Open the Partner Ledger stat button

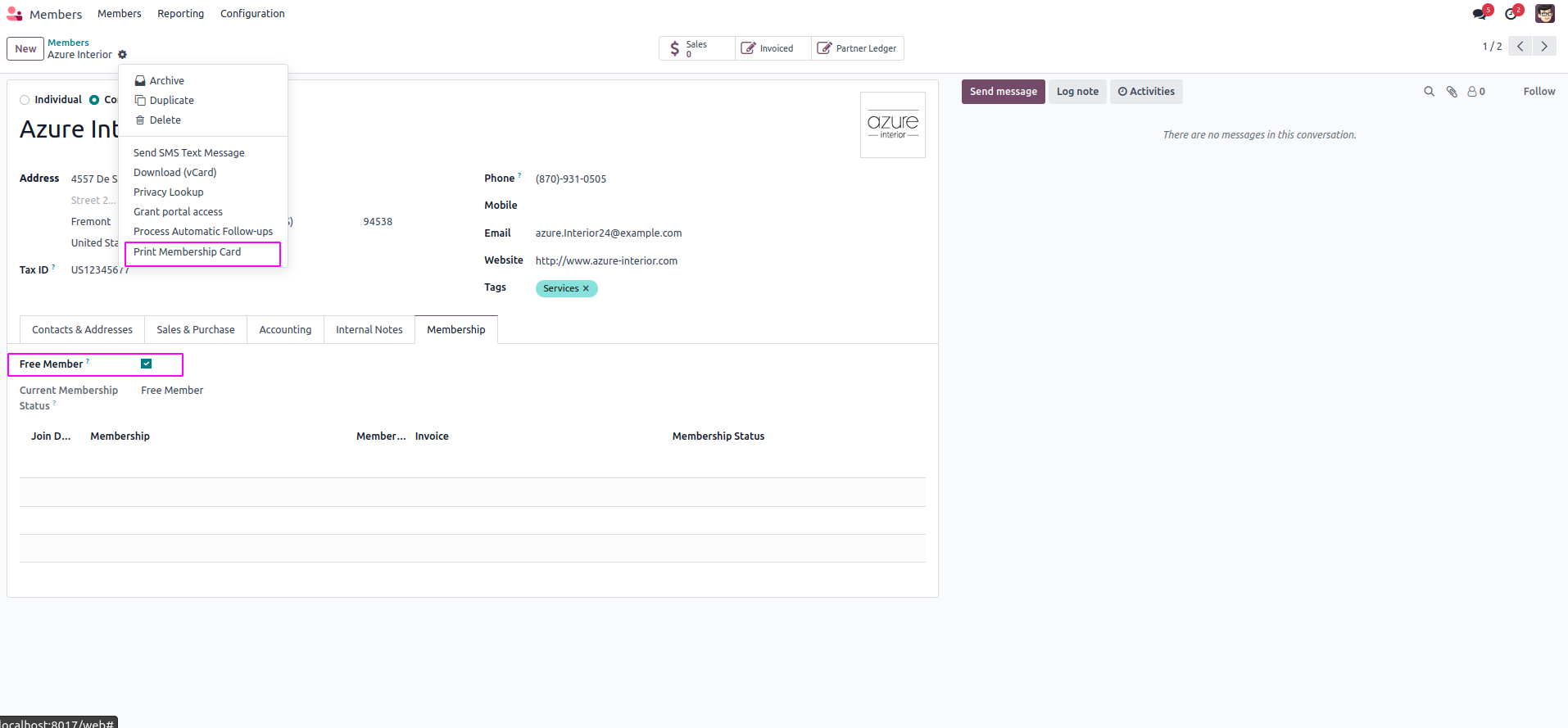[x=857, y=48]
